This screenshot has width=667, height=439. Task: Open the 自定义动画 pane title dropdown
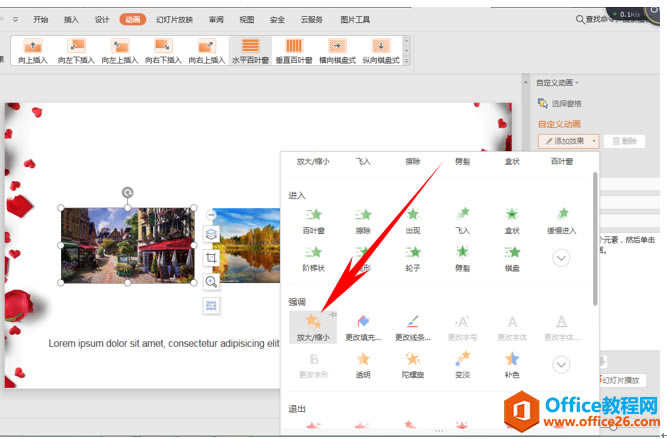tap(577, 83)
